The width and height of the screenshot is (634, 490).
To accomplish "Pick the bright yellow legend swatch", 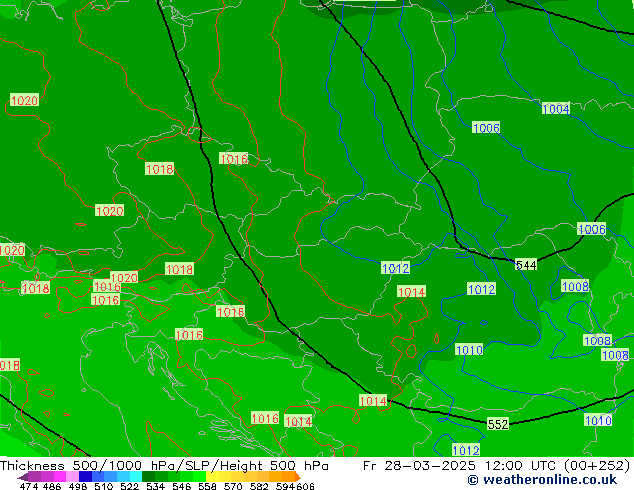I will pos(212,476).
